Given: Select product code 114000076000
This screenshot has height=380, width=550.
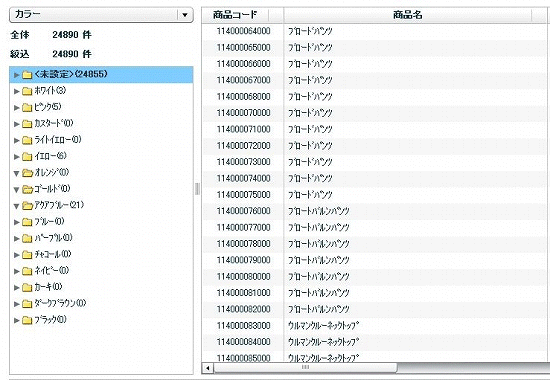Looking at the screenshot, I should [x=243, y=211].
